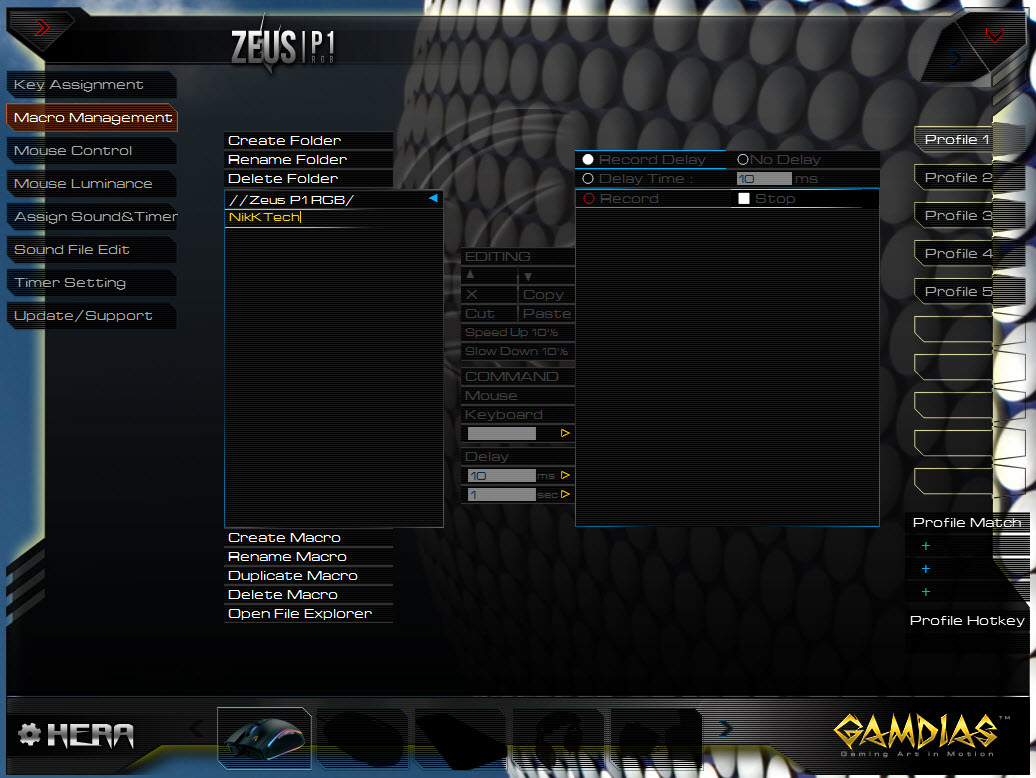Switch to Profile 1
The image size is (1036, 778).
tap(956, 139)
